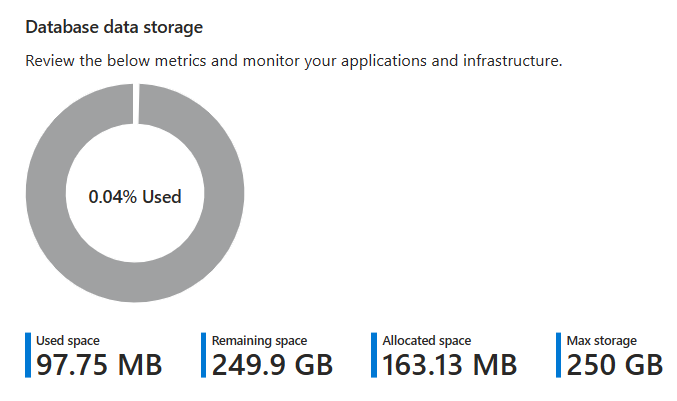Select the Allocated space label

click(427, 341)
